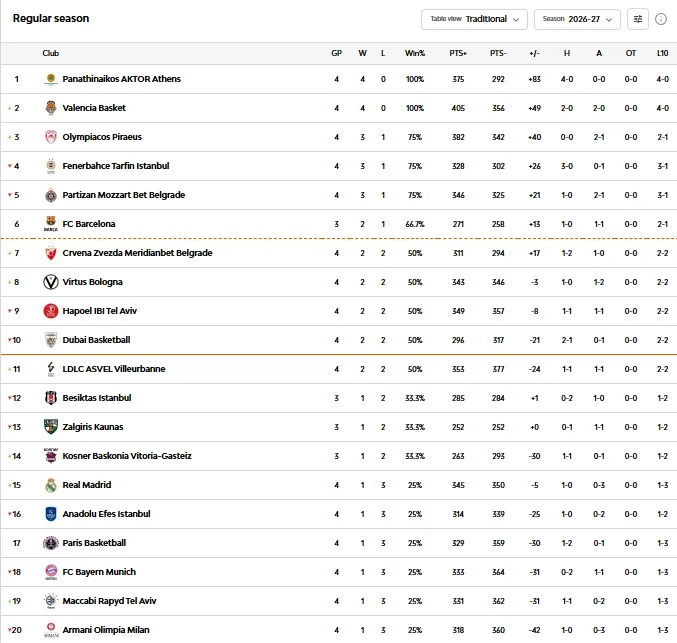Click the Anadolu Efes Istanbul blue logo
The width and height of the screenshot is (677, 643).
[x=51, y=514]
